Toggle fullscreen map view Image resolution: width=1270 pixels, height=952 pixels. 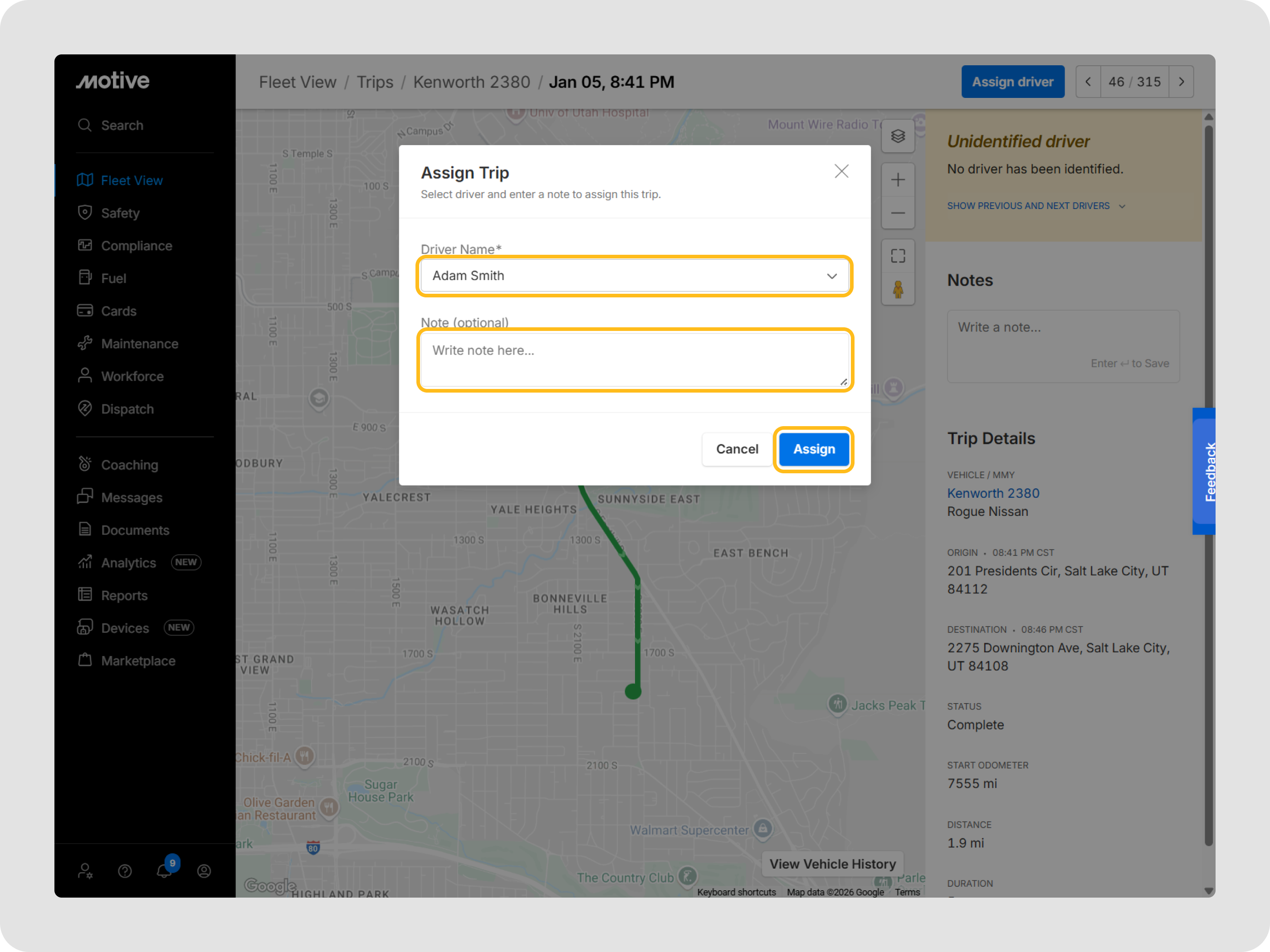click(898, 256)
